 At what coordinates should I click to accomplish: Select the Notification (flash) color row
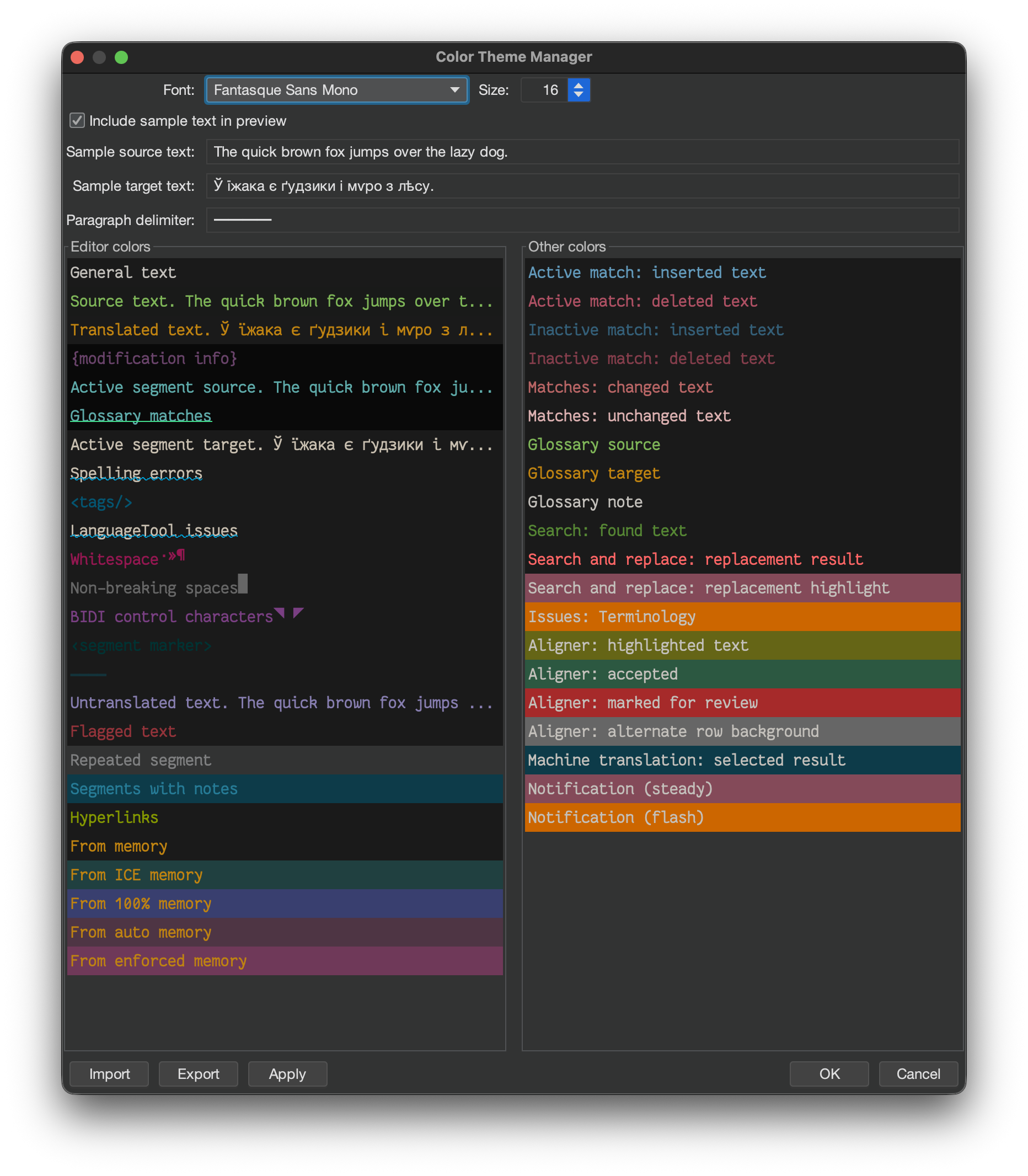point(742,817)
